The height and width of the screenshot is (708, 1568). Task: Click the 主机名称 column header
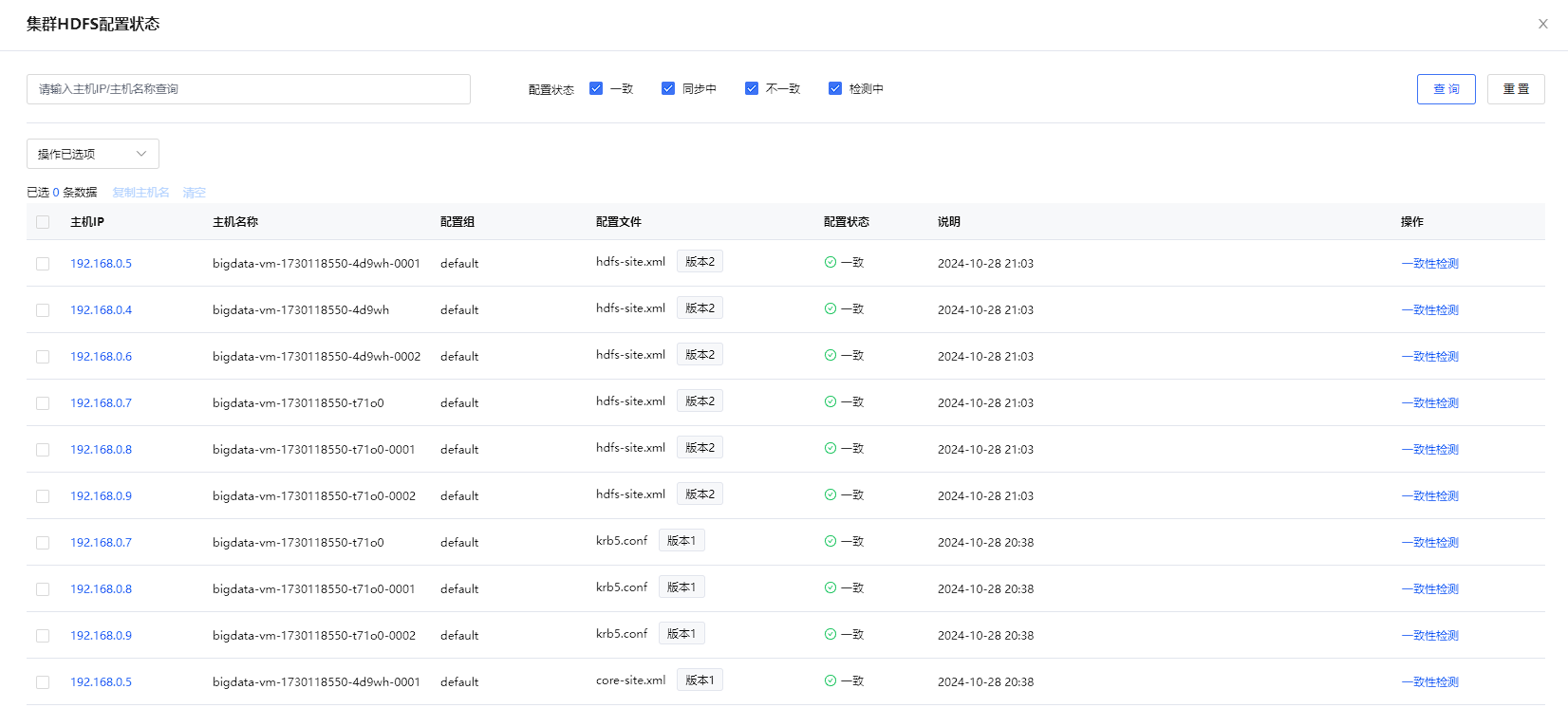(x=235, y=222)
